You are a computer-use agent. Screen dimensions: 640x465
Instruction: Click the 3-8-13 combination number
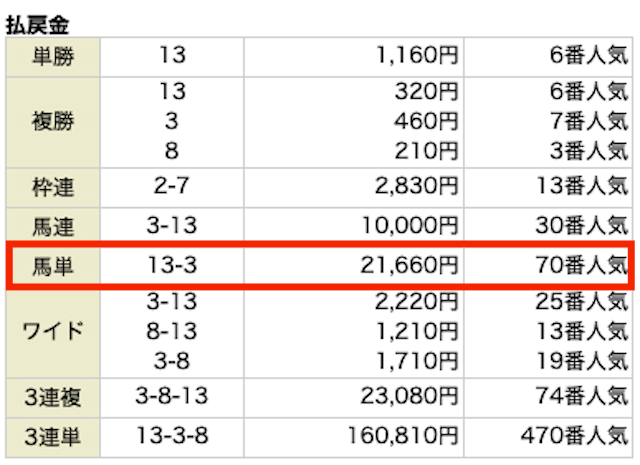172,396
